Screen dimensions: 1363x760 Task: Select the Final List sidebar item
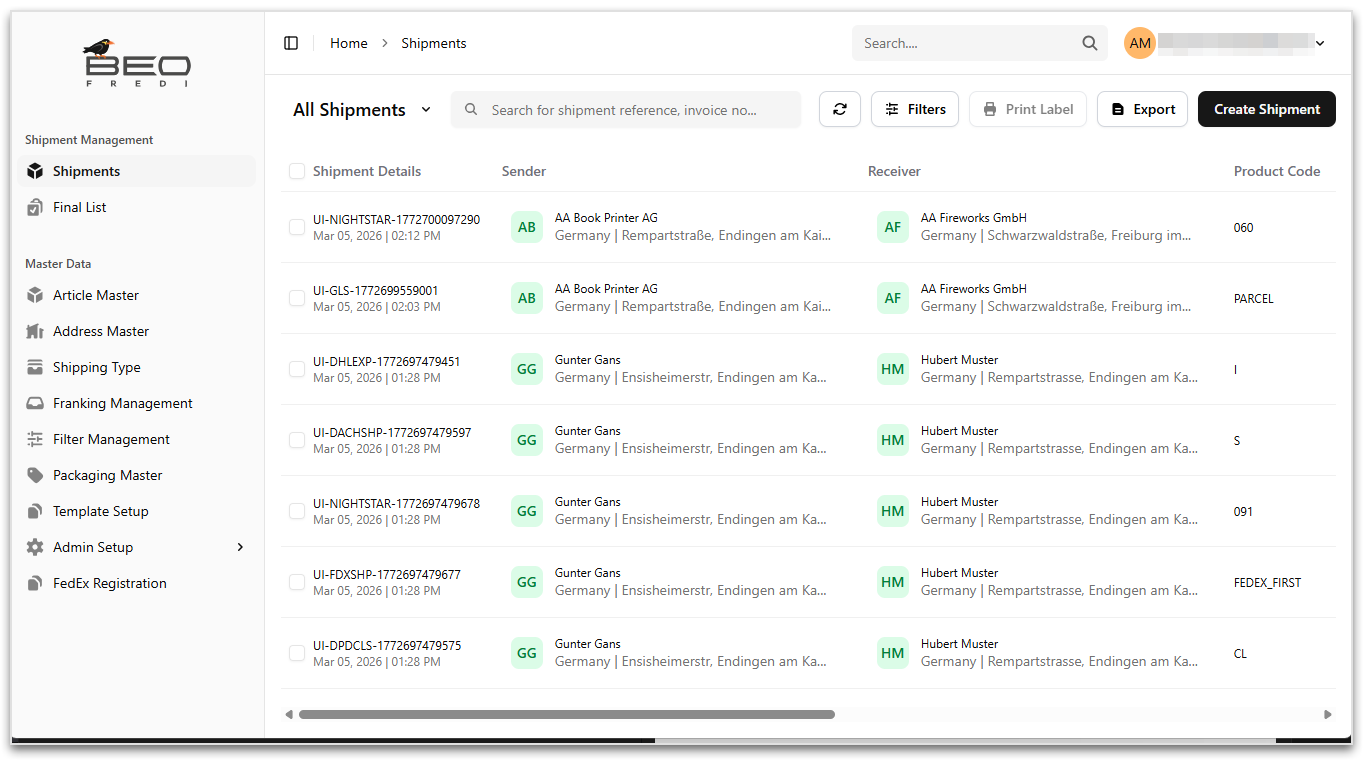(80, 207)
